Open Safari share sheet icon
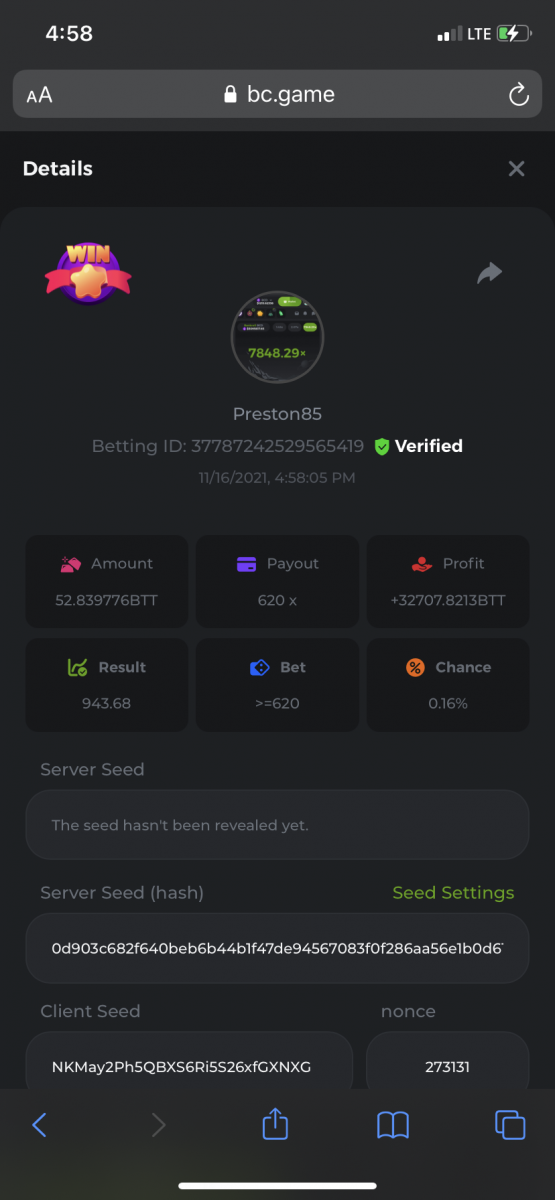 (x=275, y=1123)
